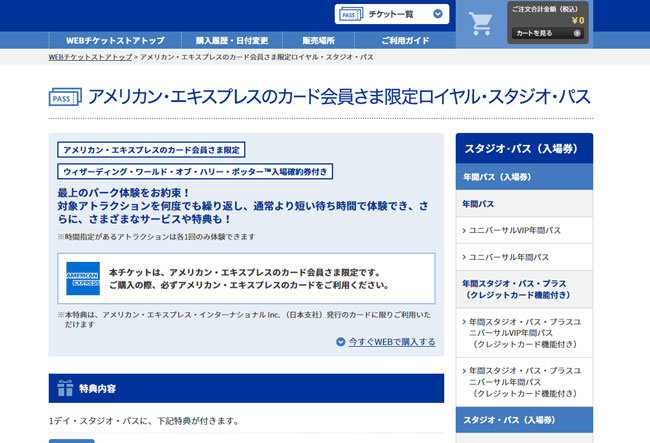Image resolution: width=650 pixels, height=443 pixels.
Task: Click the PASS ticket icon in the dropdown
Action: [351, 14]
